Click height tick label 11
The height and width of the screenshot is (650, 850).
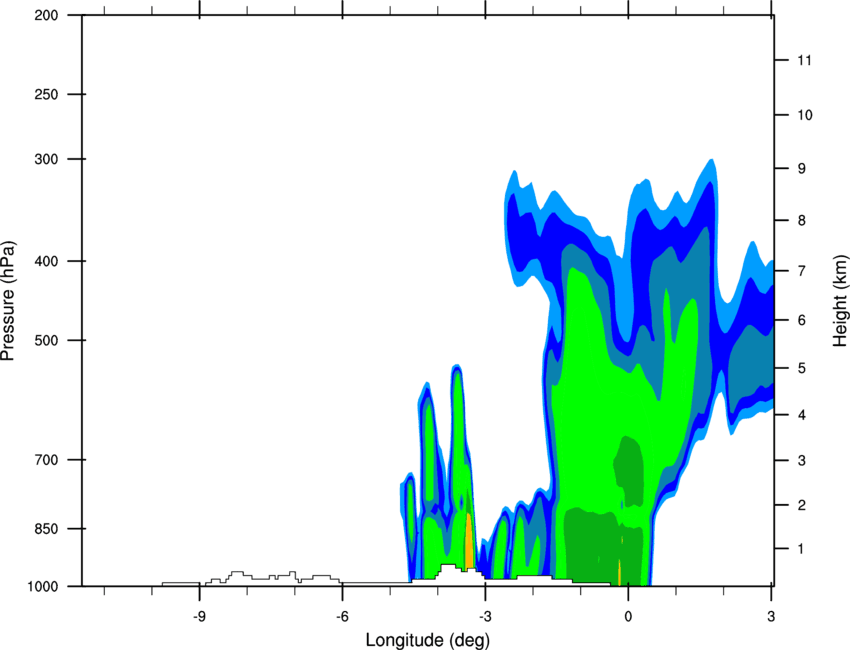(x=804, y=60)
